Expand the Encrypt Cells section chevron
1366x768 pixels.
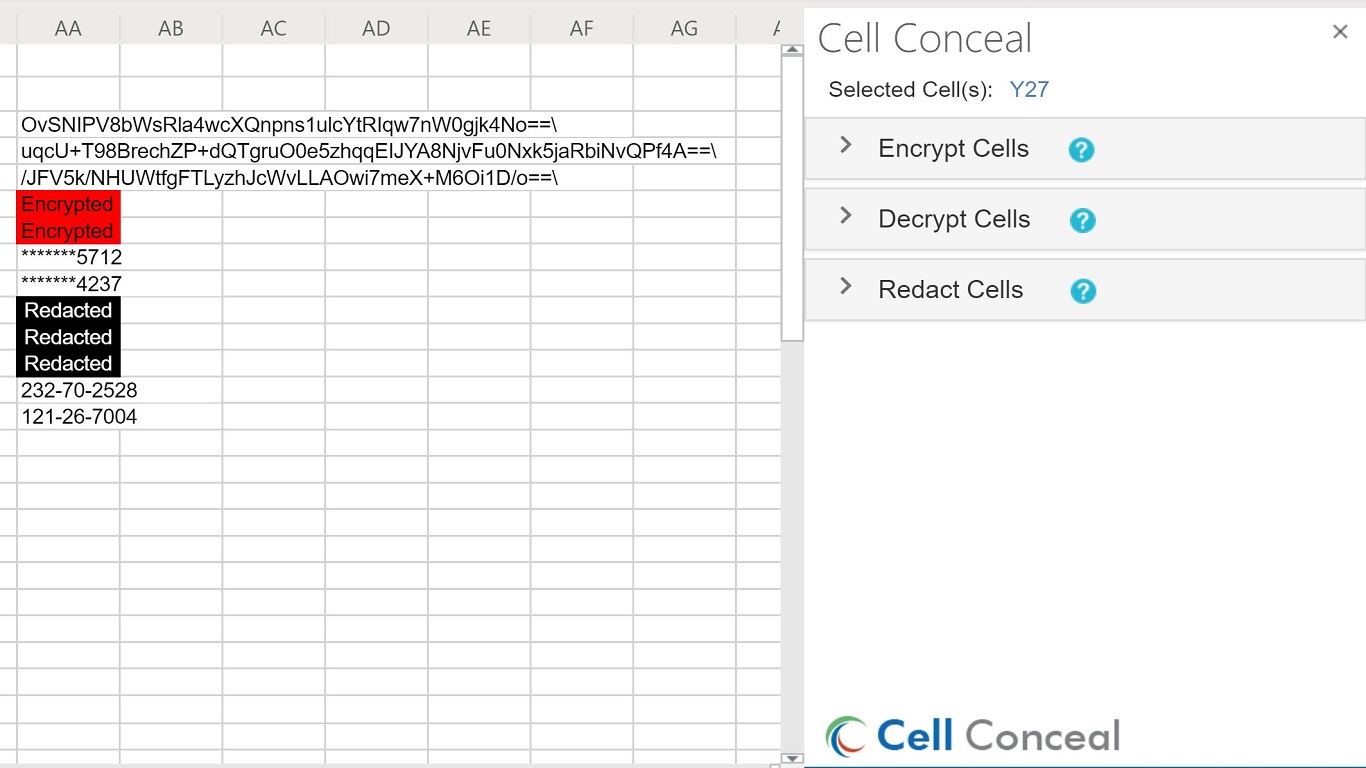pyautogui.click(x=846, y=146)
